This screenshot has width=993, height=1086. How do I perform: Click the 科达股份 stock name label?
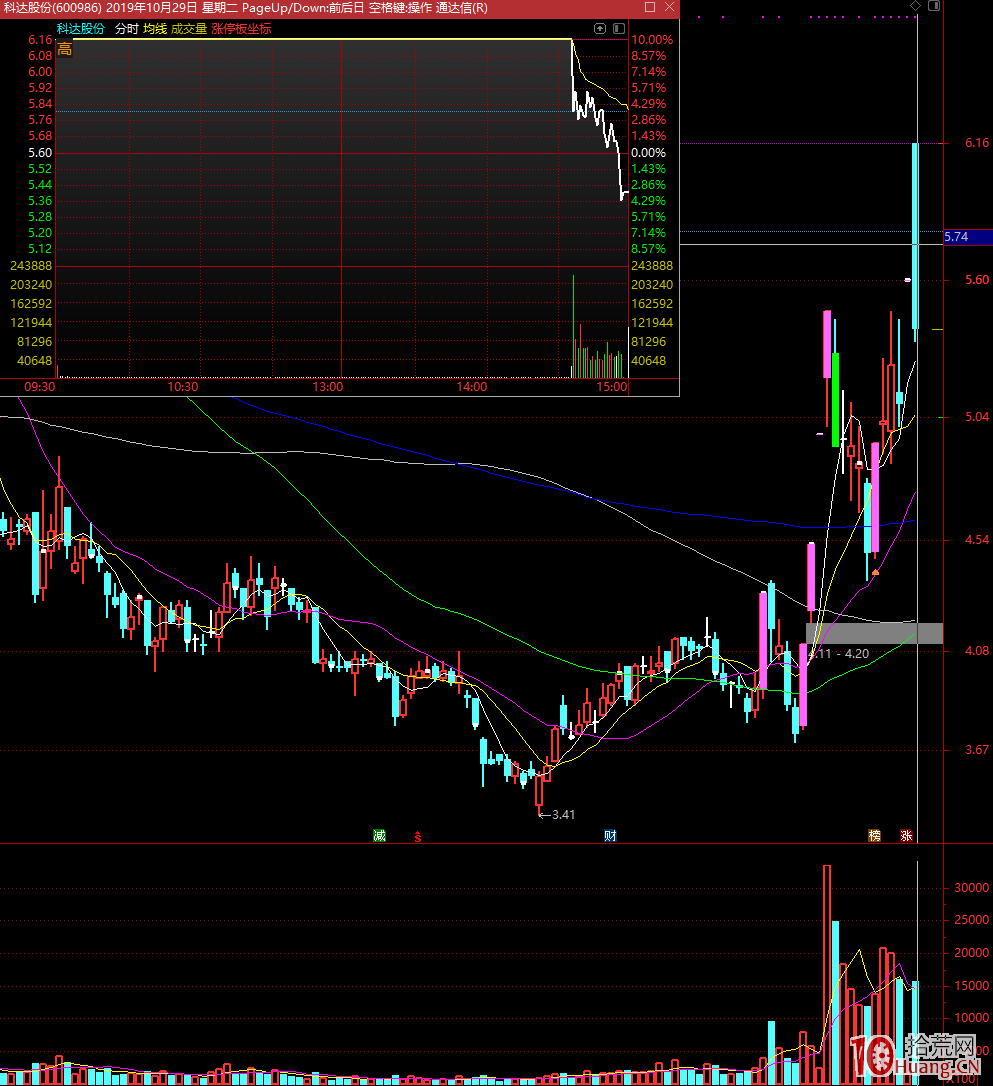coord(80,28)
